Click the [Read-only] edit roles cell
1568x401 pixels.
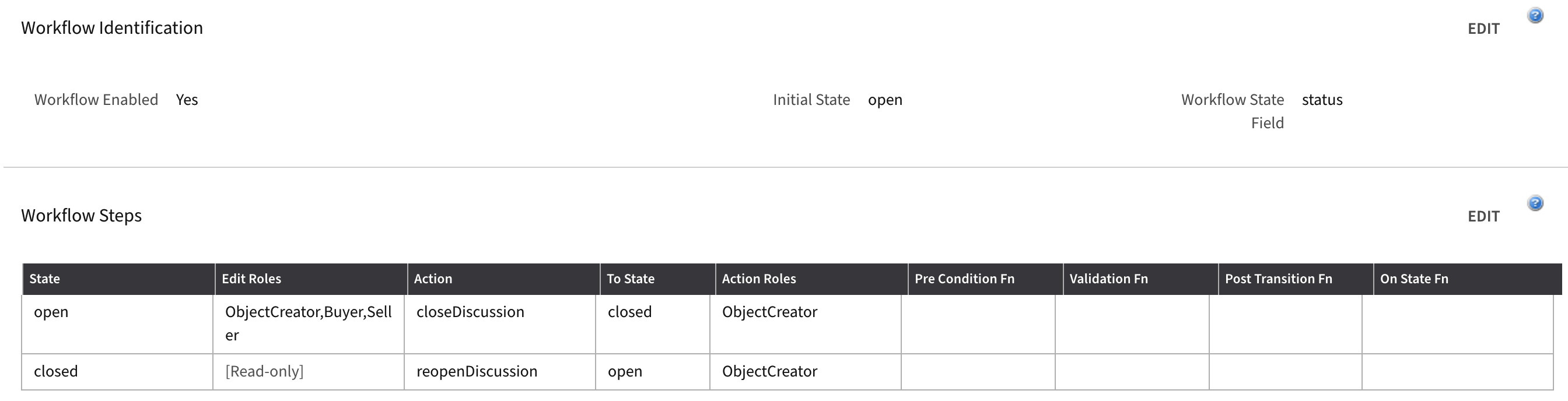tap(309, 371)
